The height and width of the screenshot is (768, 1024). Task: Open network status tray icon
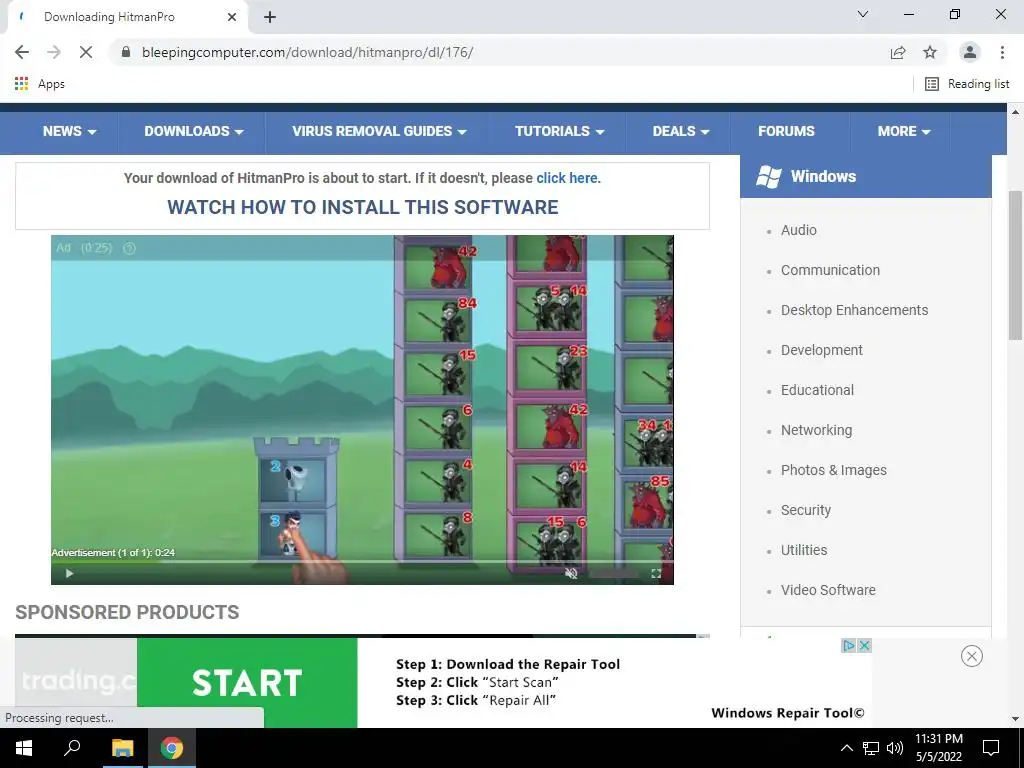click(x=871, y=748)
